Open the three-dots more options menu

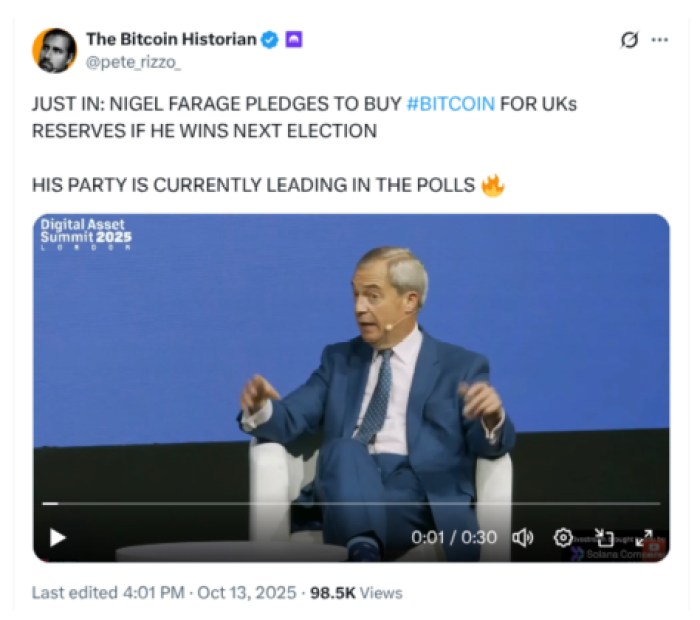click(660, 40)
